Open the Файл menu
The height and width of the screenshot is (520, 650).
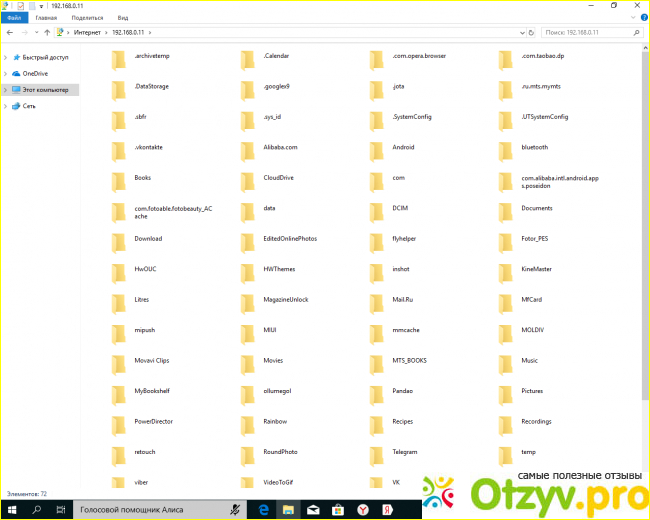point(14,18)
